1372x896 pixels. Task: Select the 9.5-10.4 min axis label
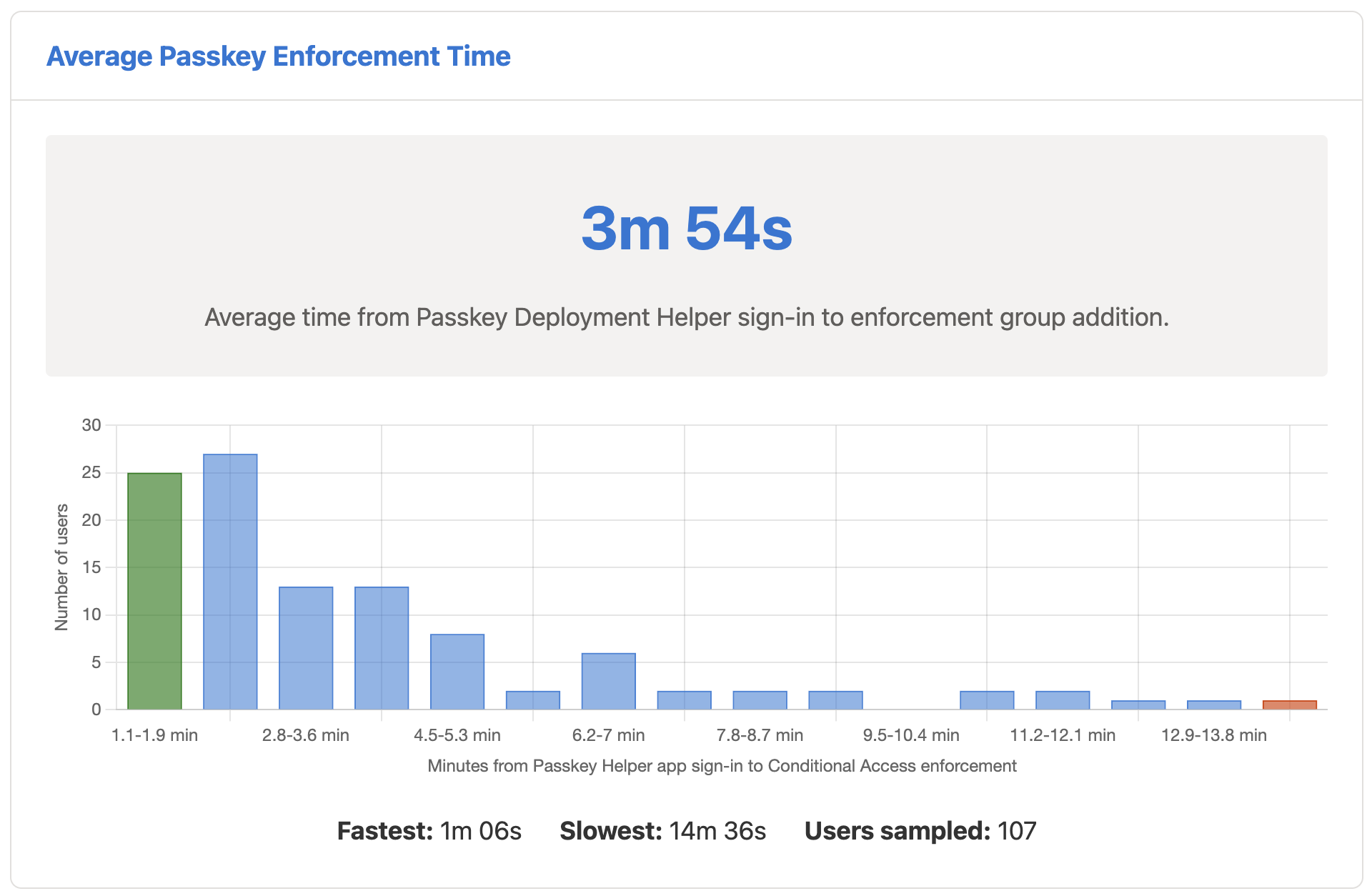pyautogui.click(x=911, y=735)
